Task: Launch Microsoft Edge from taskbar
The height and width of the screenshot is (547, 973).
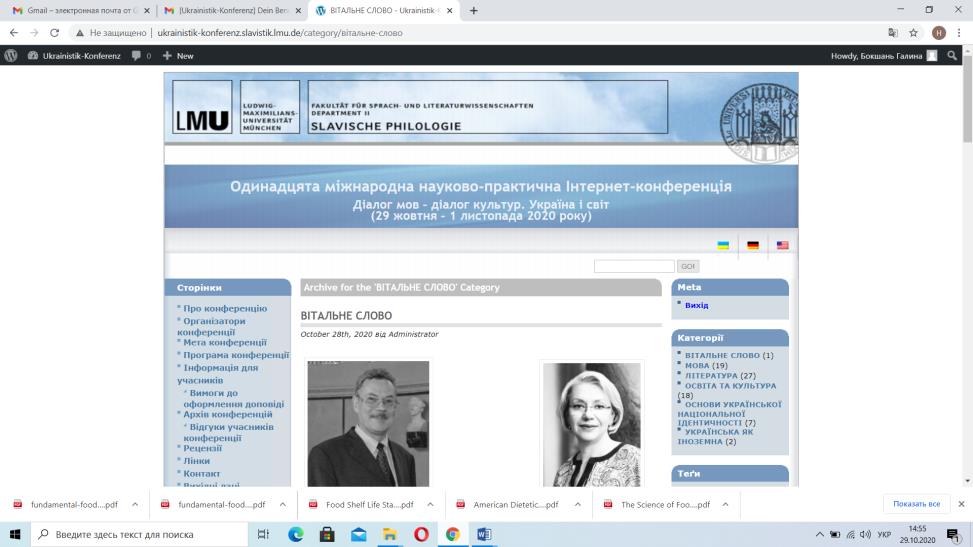Action: 296,535
